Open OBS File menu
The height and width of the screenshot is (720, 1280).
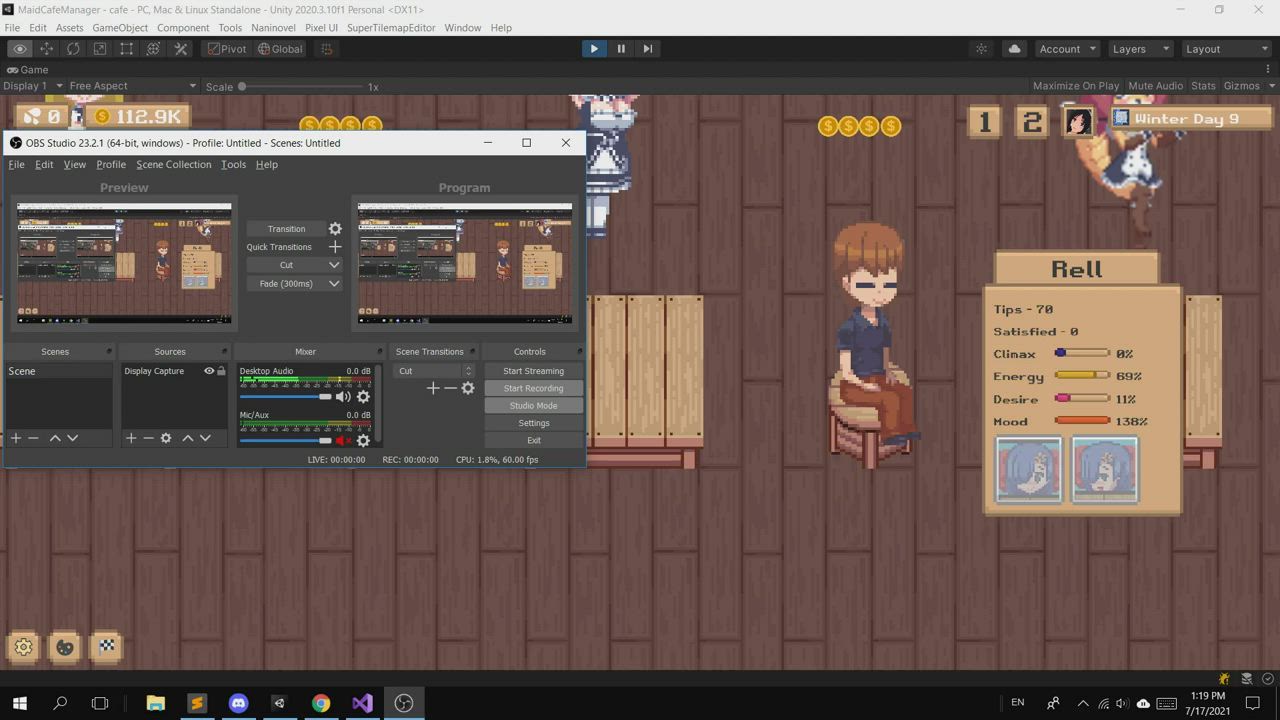[17, 165]
